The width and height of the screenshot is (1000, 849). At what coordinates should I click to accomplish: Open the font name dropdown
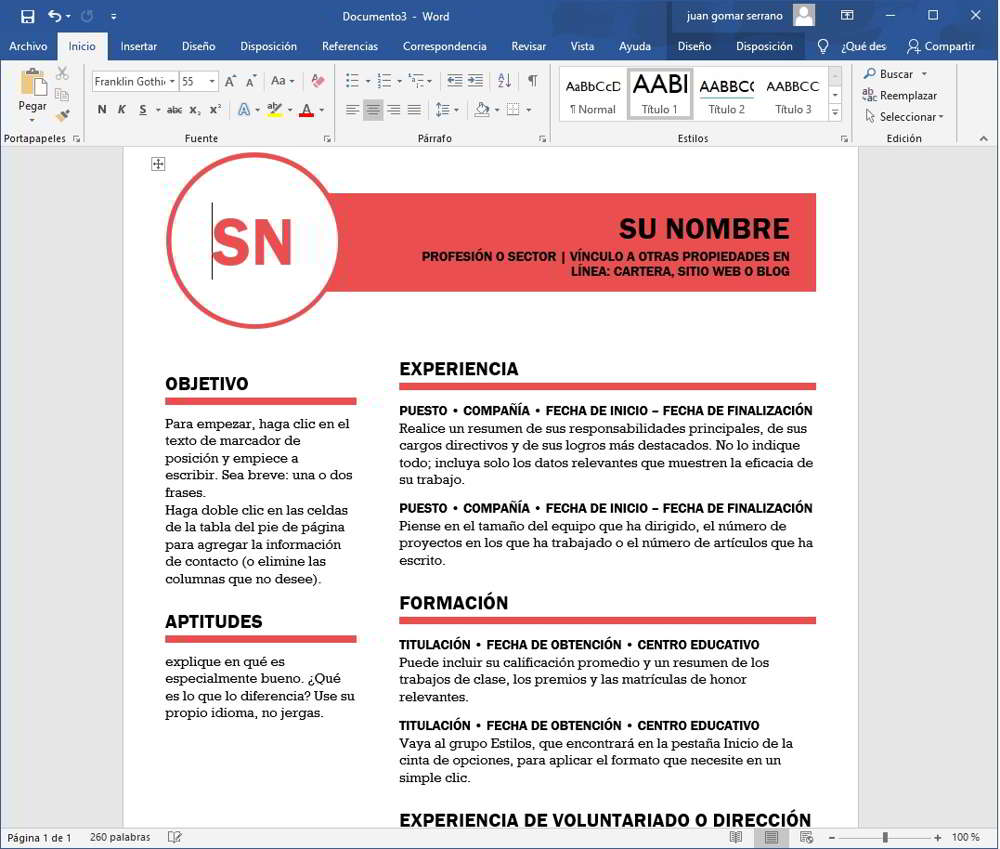tap(173, 82)
